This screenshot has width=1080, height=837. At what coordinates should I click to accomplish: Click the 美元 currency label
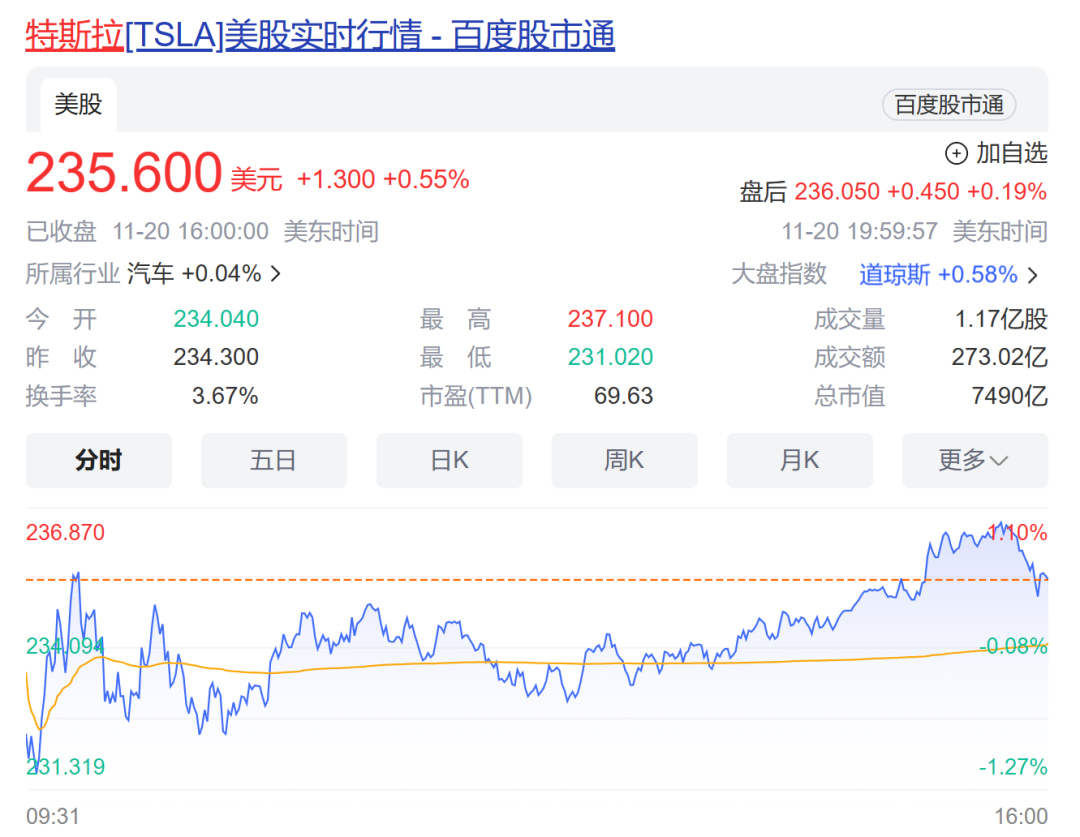click(x=256, y=180)
